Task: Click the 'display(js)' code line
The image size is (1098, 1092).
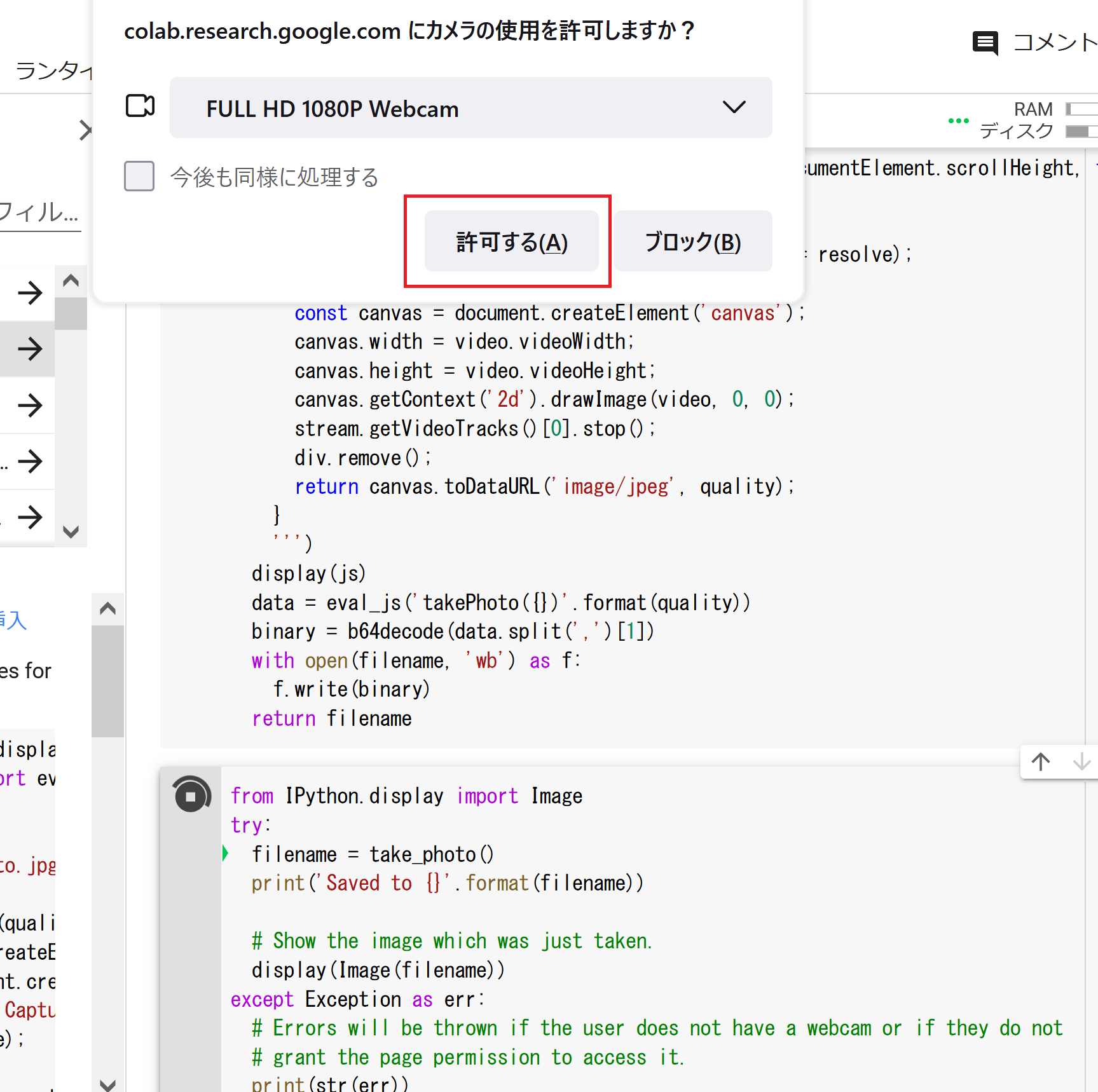Action: tap(309, 573)
